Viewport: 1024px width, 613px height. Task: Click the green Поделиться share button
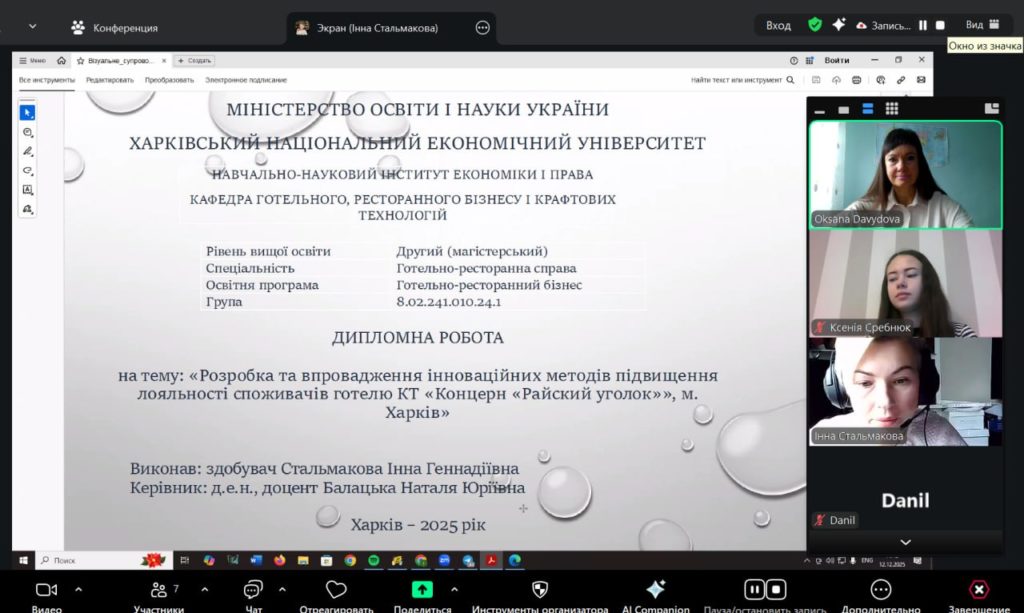423,589
